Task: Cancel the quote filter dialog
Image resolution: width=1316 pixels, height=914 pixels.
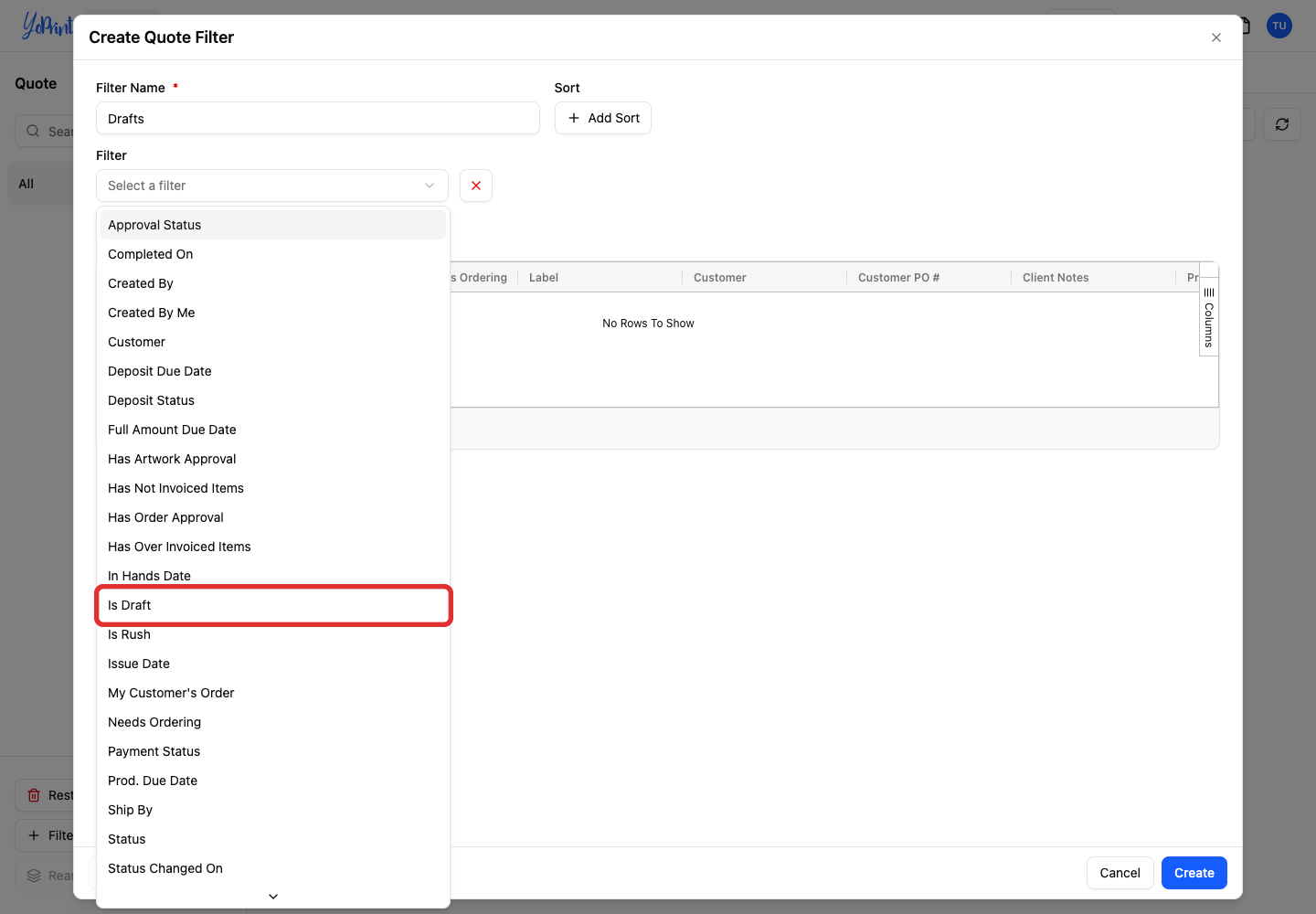Action: [1120, 873]
